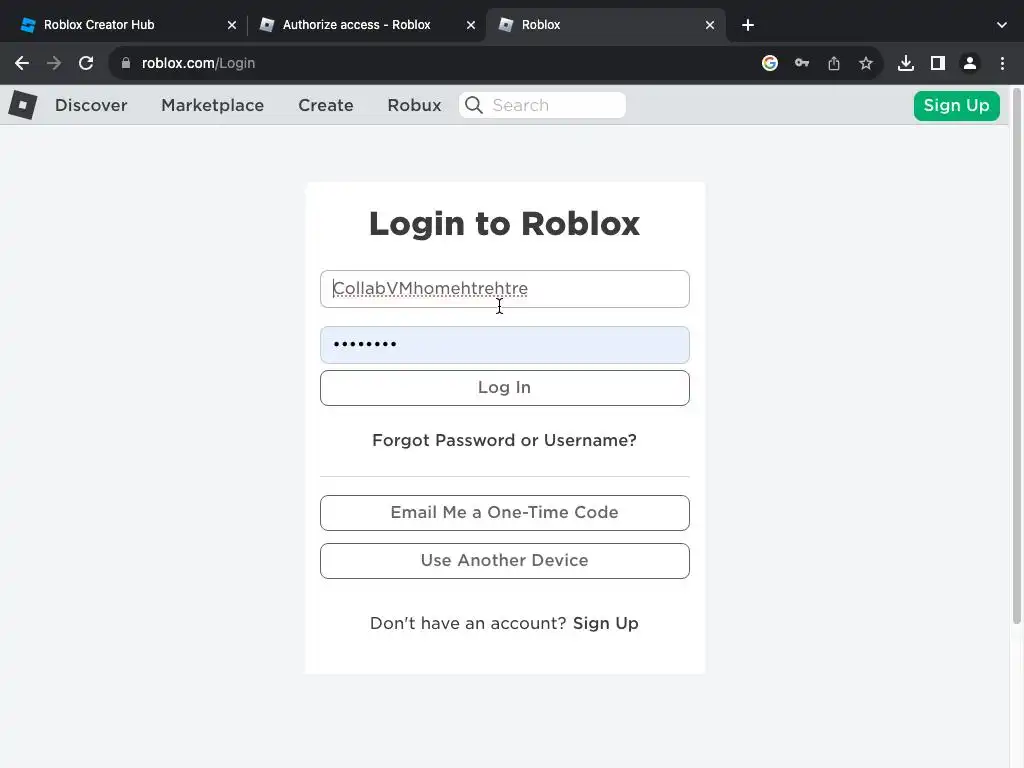Click the share page icon
Image resolution: width=1024 pixels, height=768 pixels.
click(834, 63)
